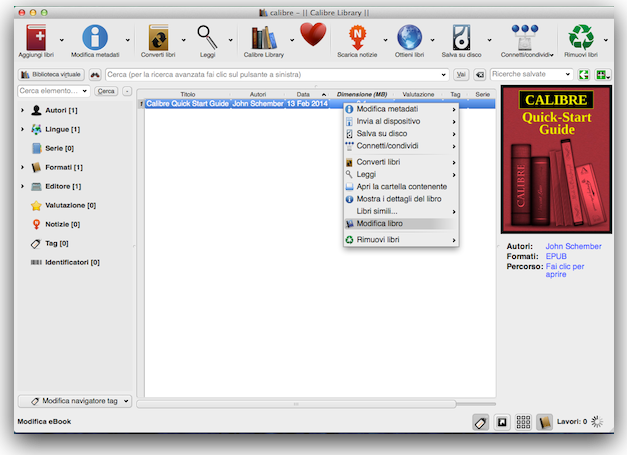Click the horizontal scrollbar below the book list
627x455 pixels.
[296, 404]
